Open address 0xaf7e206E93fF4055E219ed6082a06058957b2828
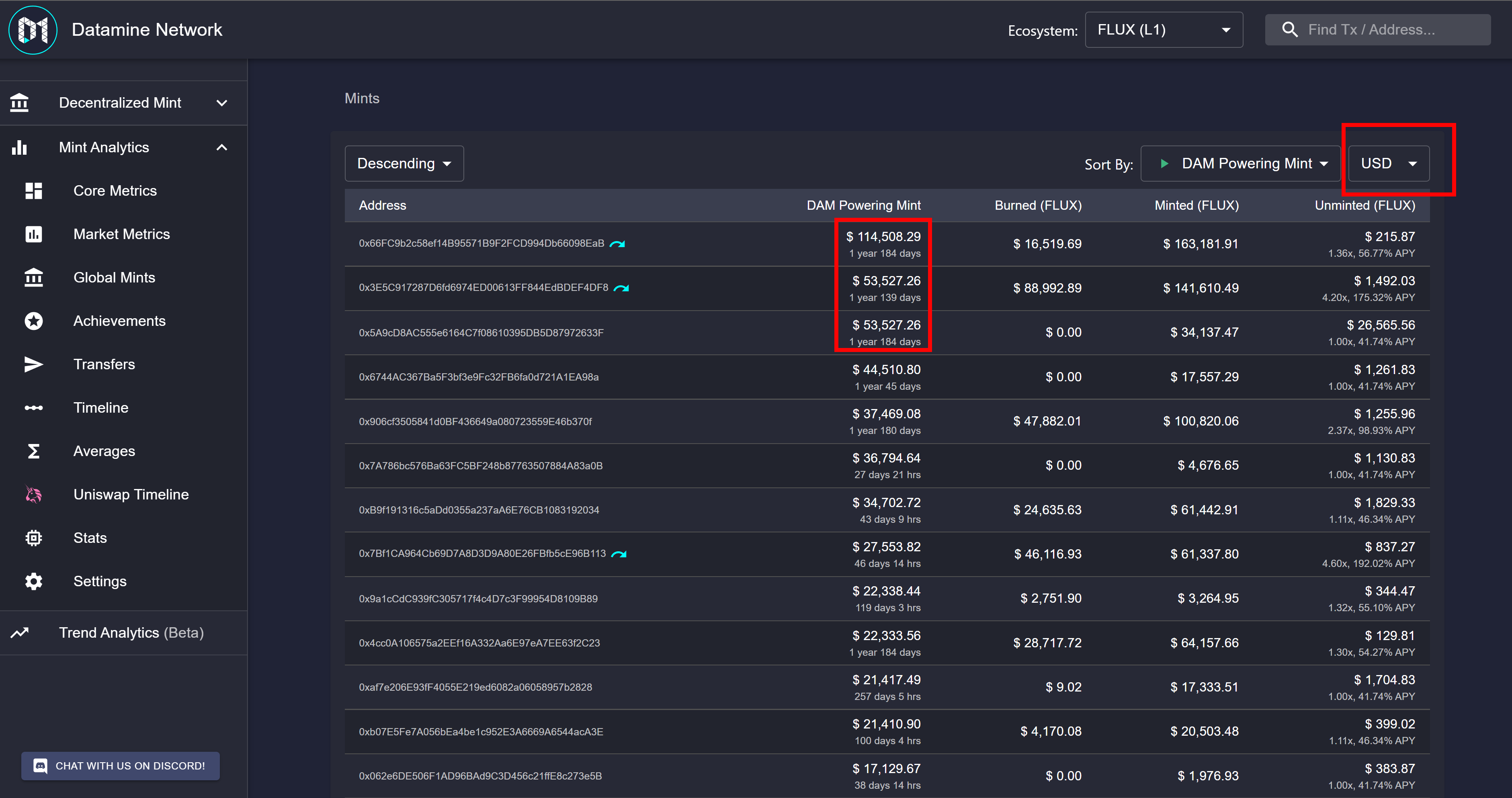The width and height of the screenshot is (1512, 798). (475, 687)
